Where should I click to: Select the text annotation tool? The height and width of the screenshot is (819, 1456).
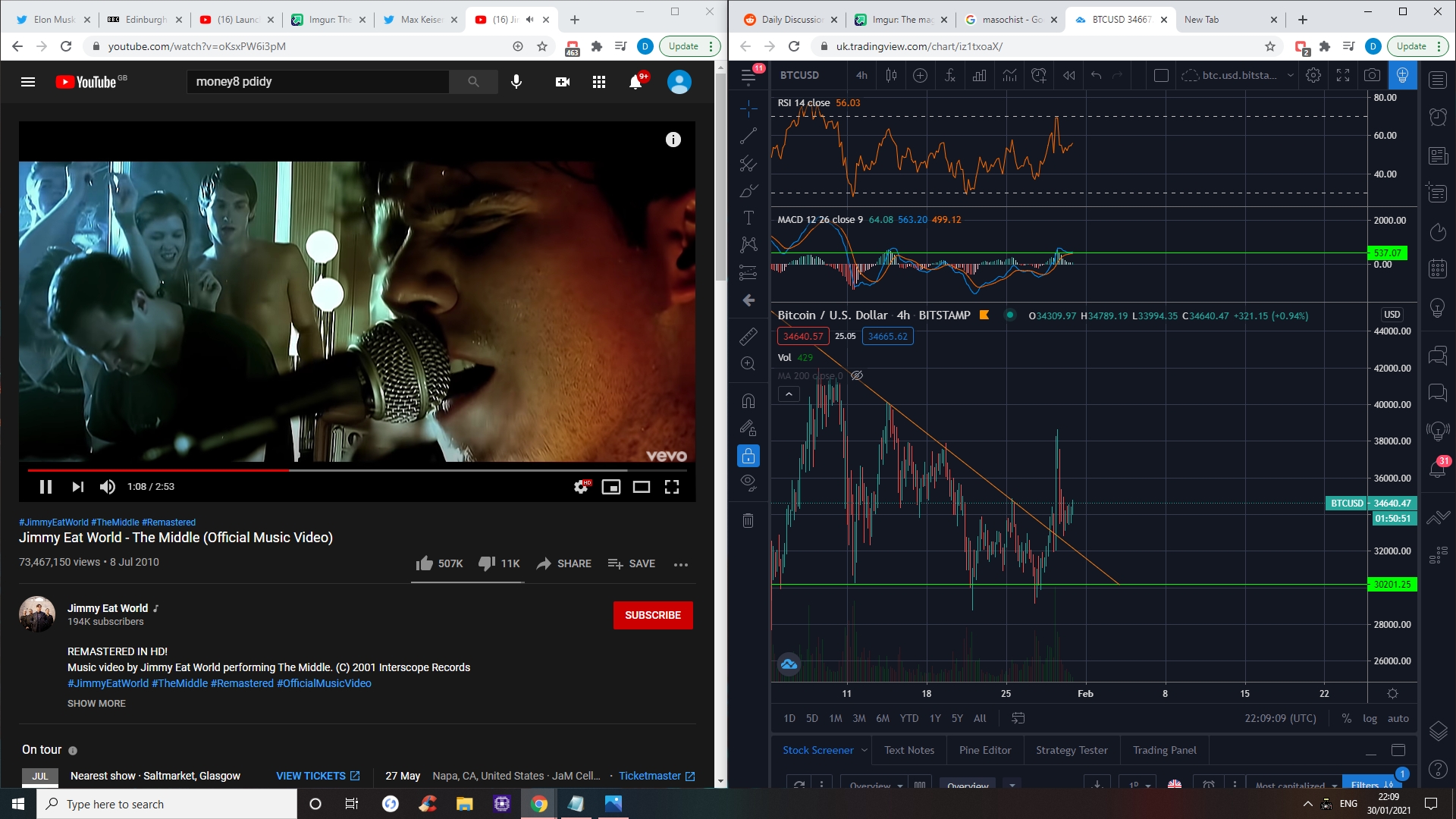point(748,218)
